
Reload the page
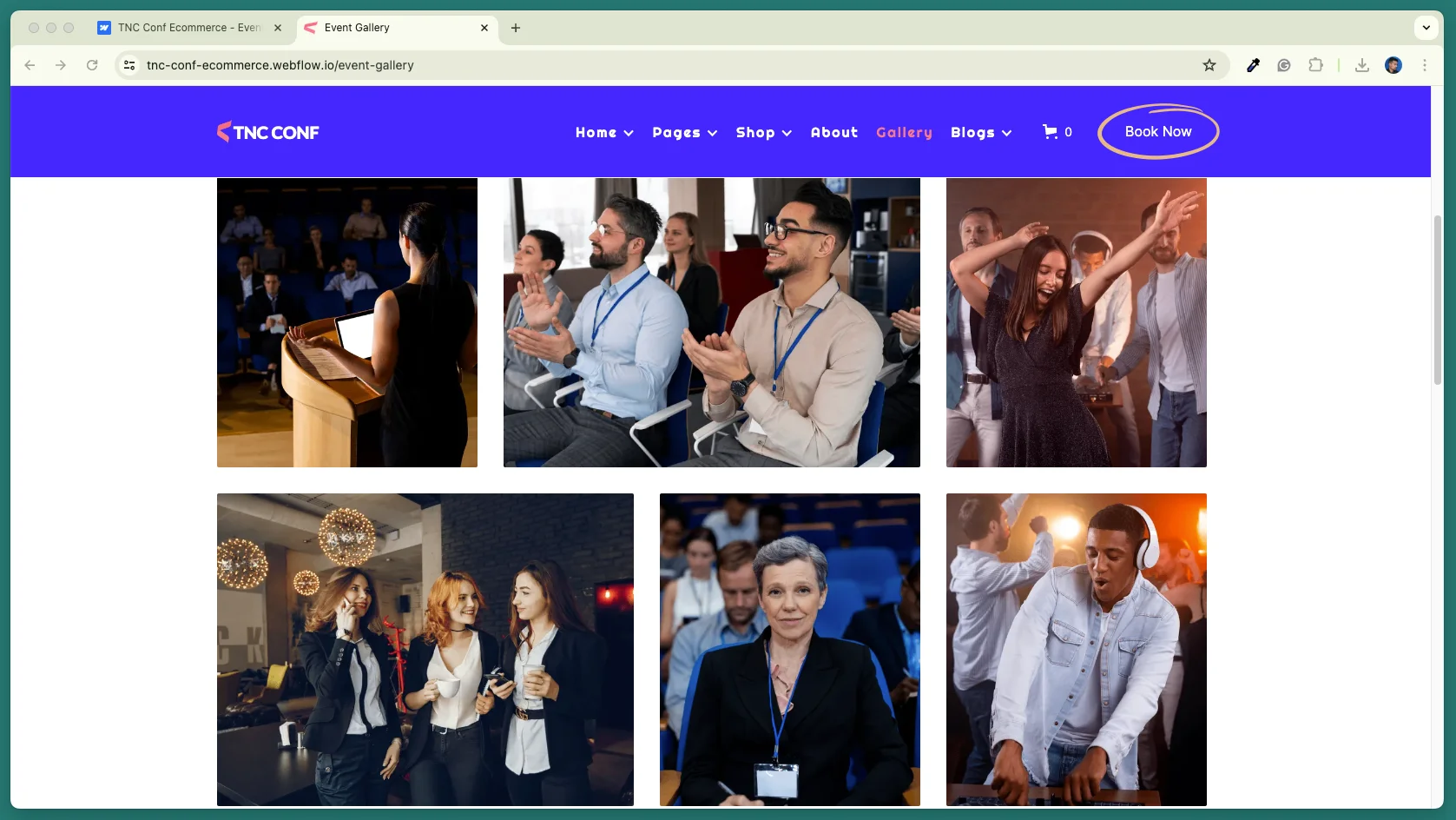92,65
